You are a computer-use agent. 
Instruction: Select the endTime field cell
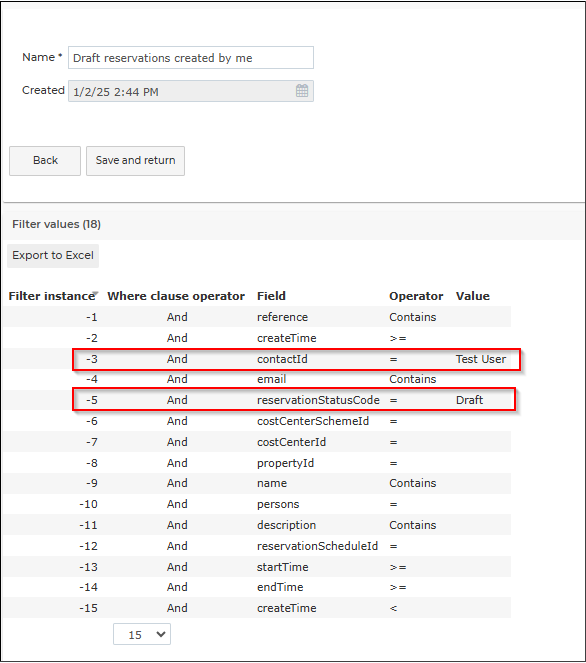click(x=280, y=587)
